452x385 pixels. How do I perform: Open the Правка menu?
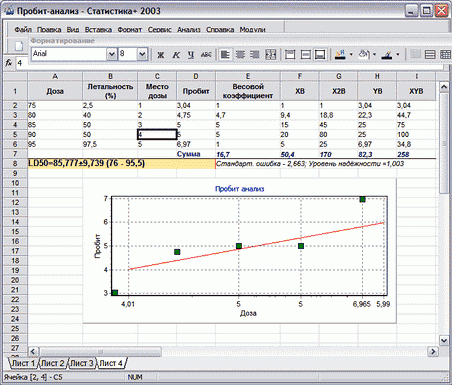[x=49, y=30]
